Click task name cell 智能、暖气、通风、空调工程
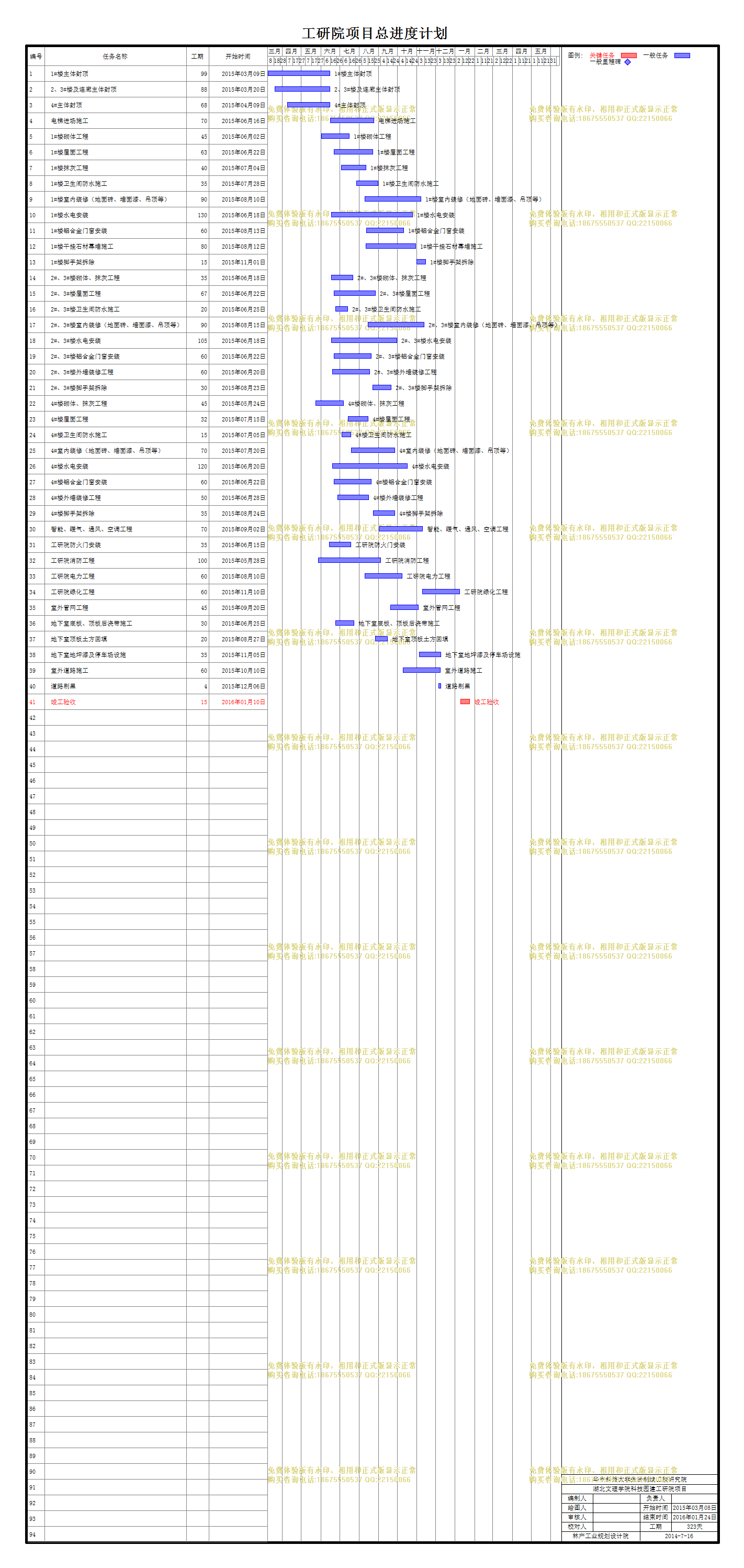The height and width of the screenshot is (1568, 744). pyautogui.click(x=115, y=530)
